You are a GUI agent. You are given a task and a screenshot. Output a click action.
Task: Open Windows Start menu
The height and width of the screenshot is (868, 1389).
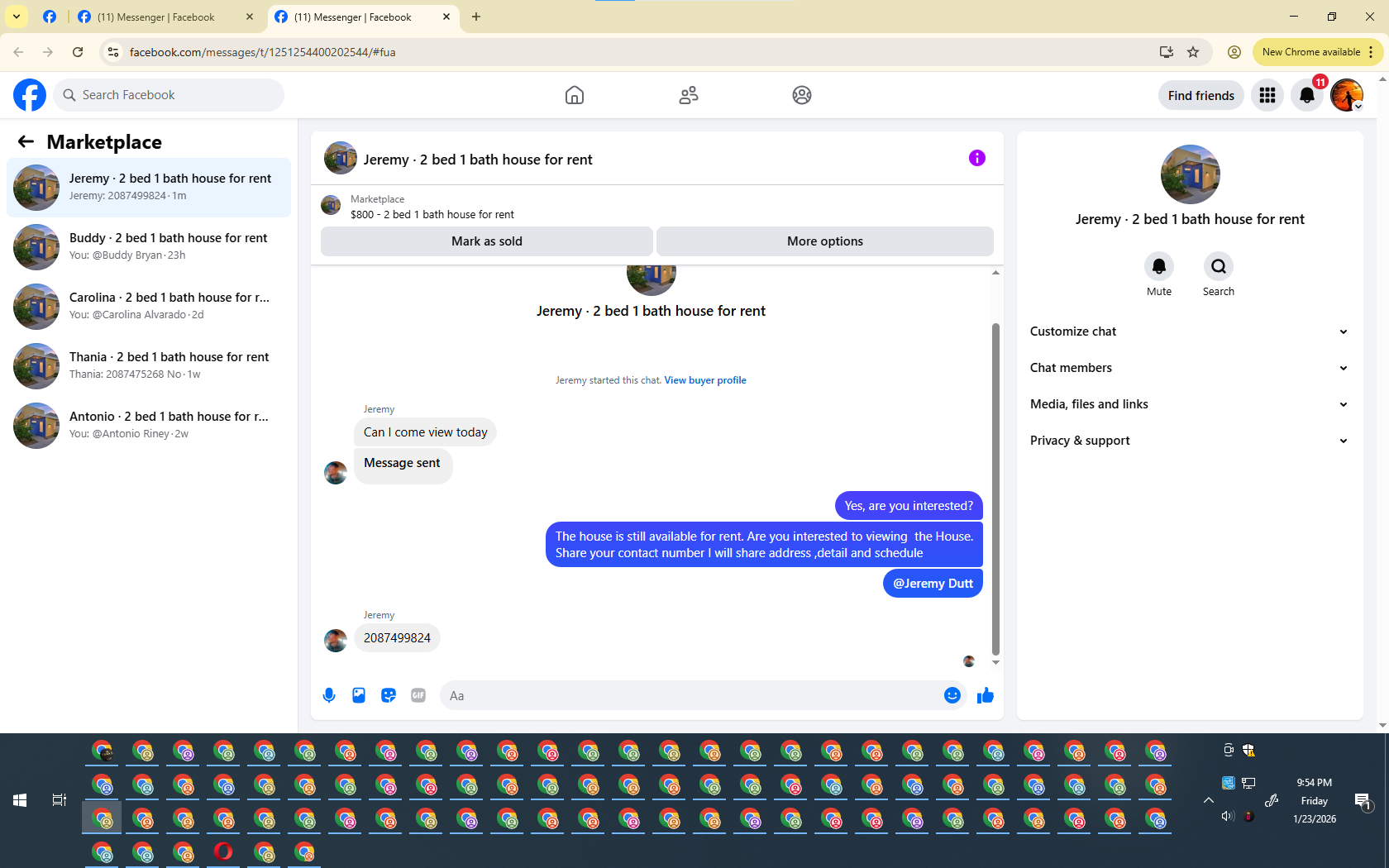tap(20, 800)
